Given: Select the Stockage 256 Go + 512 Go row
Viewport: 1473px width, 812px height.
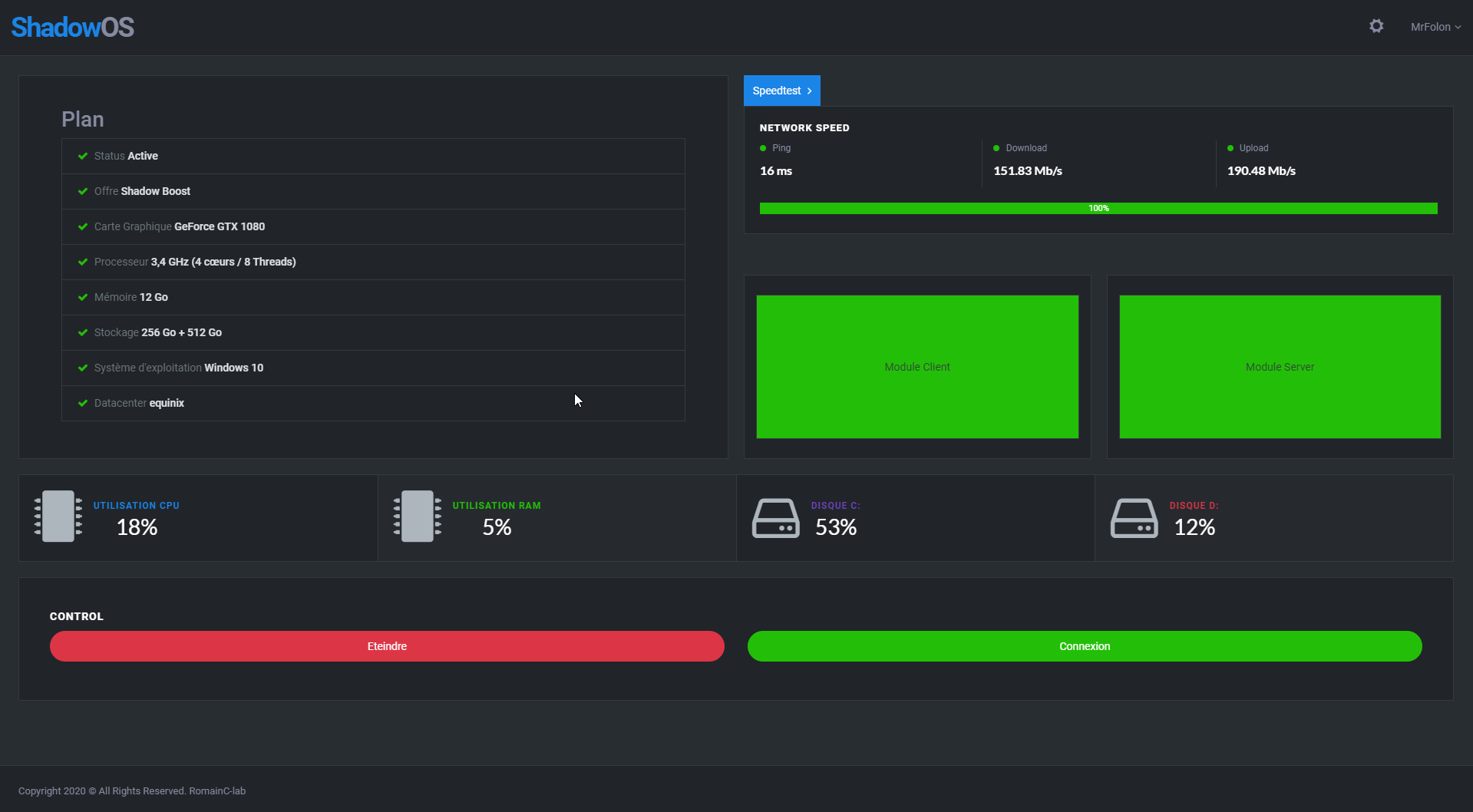Looking at the screenshot, I should point(373,332).
